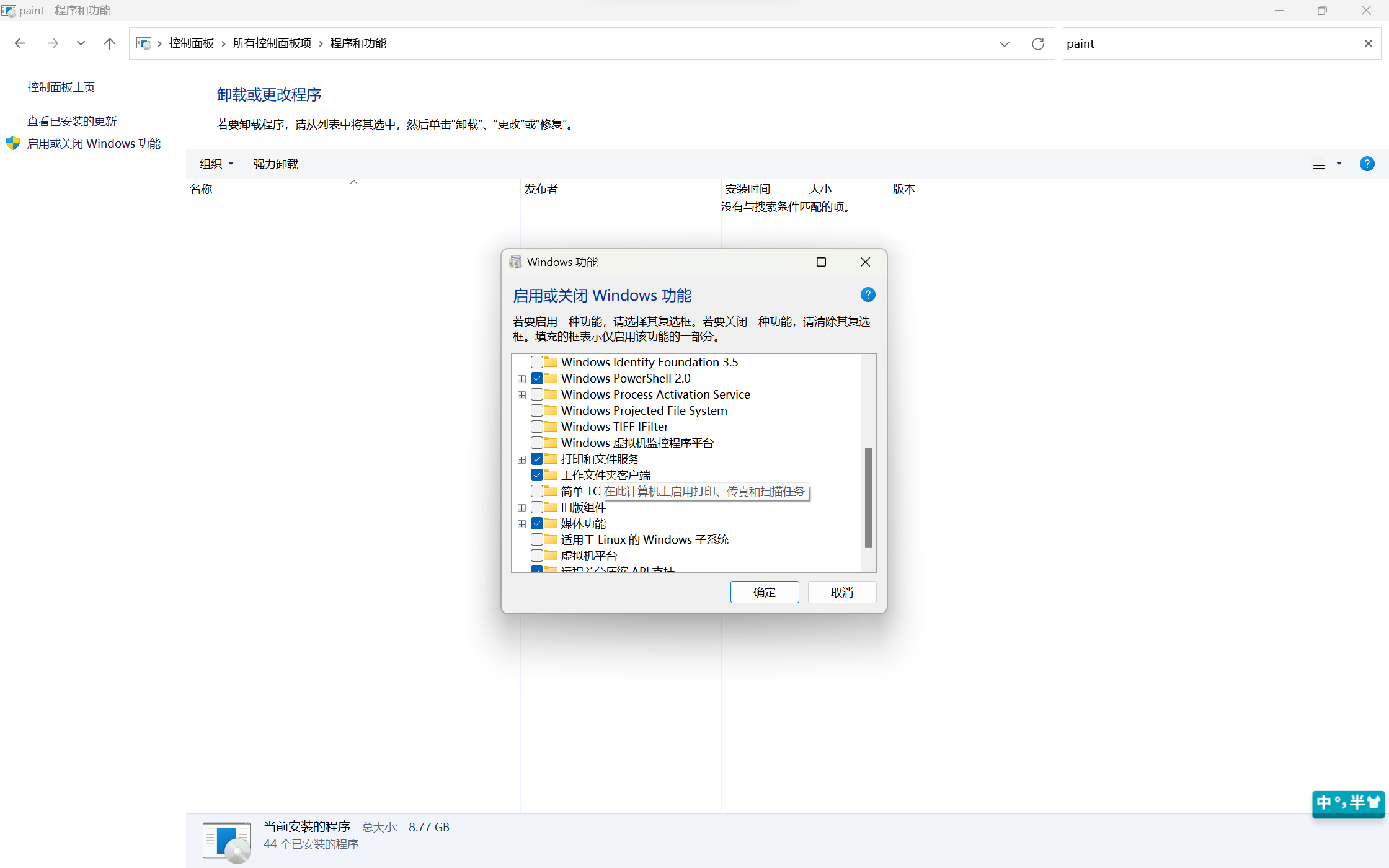The width and height of the screenshot is (1389, 868).
Task: Enable 适用于 Linux 的 Windows 子系统 checkbox
Action: coord(537,539)
